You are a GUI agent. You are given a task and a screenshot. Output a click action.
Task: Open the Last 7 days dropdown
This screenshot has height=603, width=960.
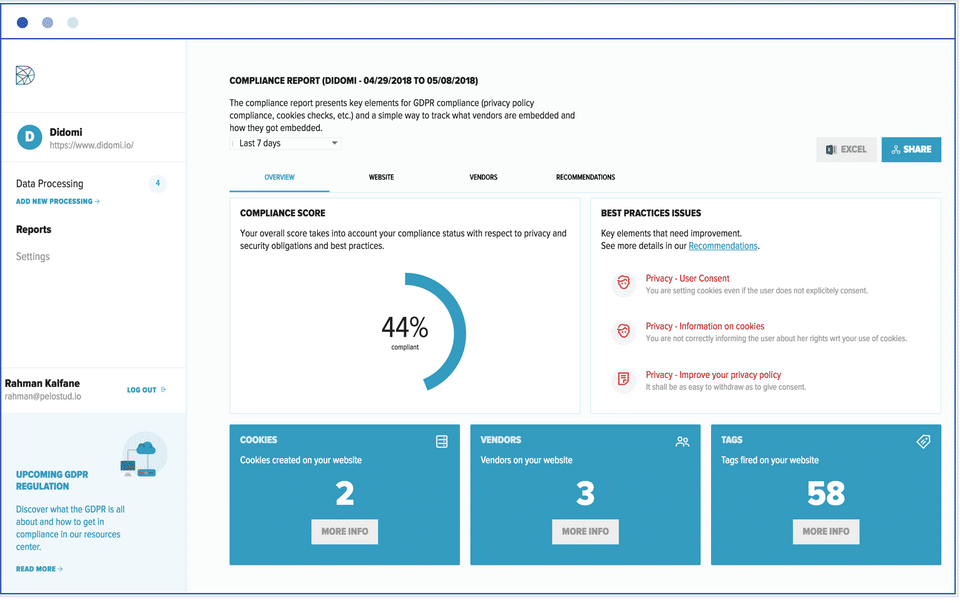click(285, 143)
